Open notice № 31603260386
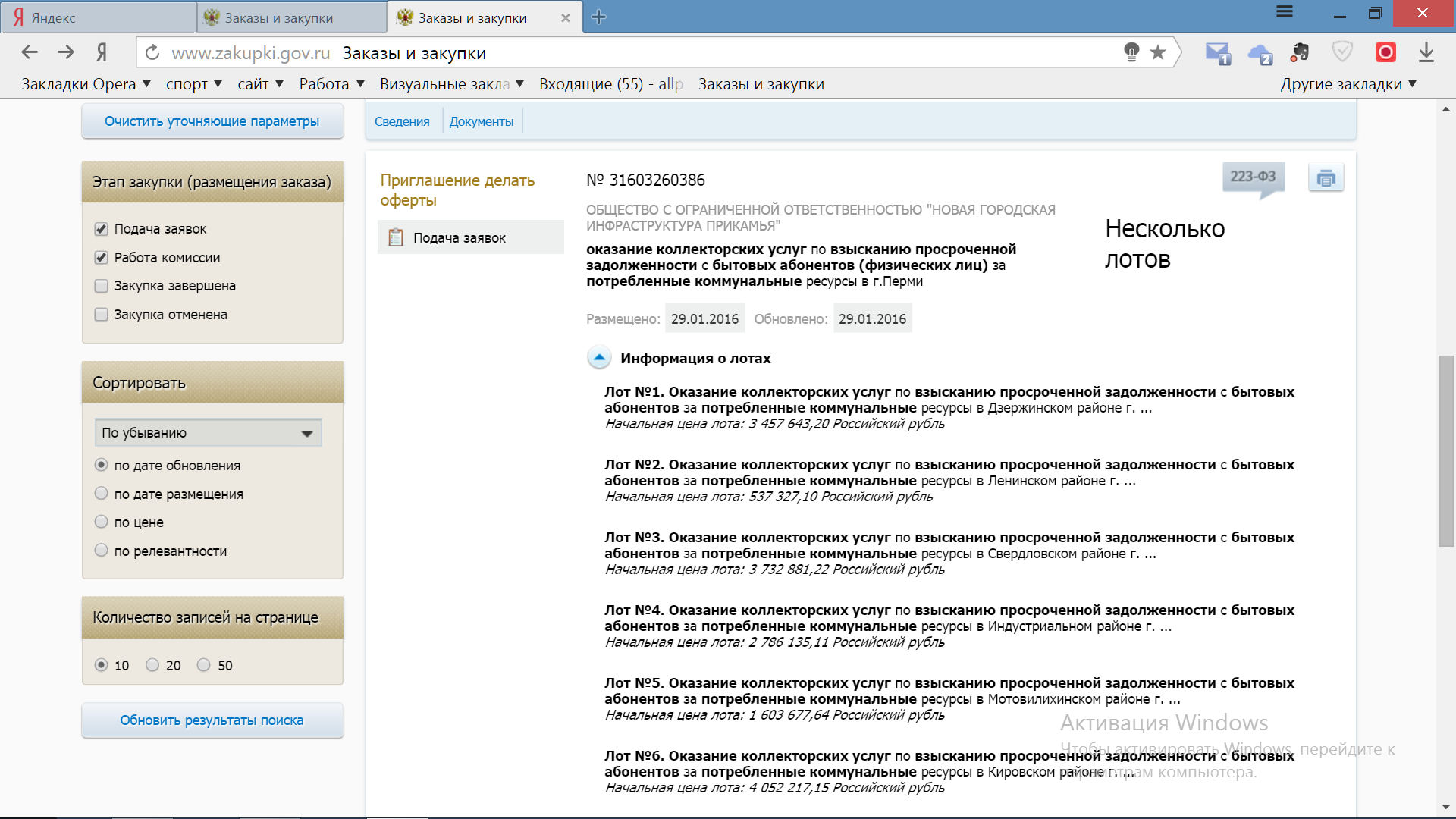The width and height of the screenshot is (1456, 819). click(645, 180)
